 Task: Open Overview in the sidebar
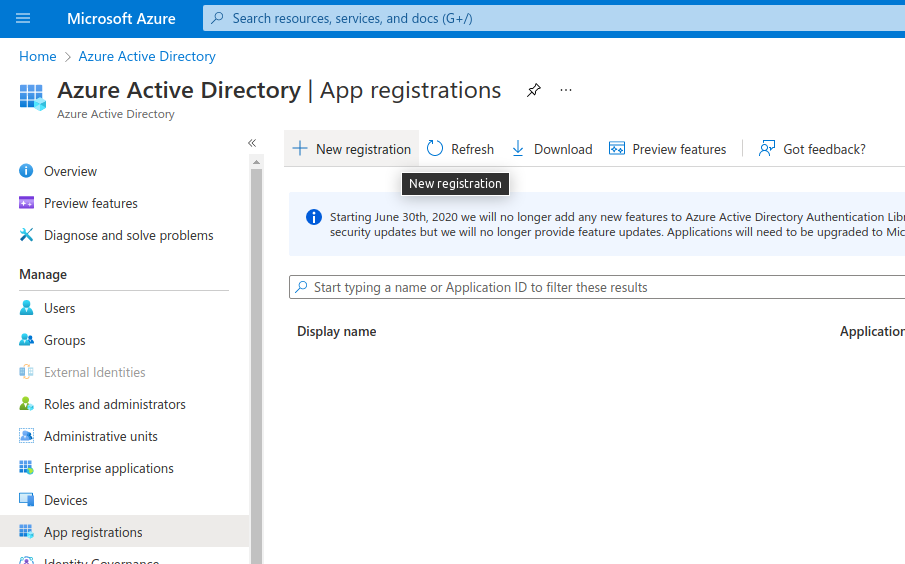[x=70, y=171]
